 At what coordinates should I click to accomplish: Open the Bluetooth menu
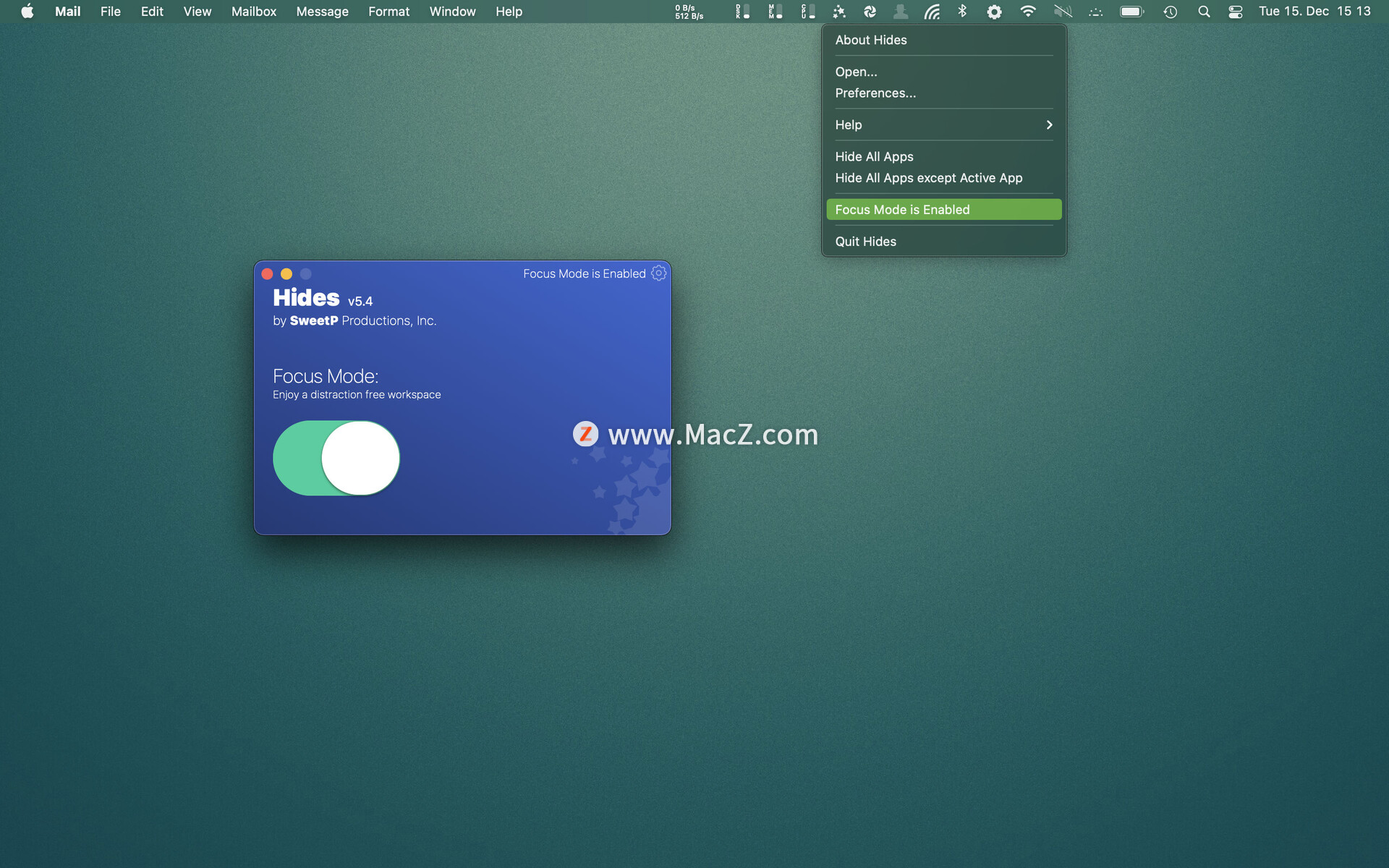point(962,12)
